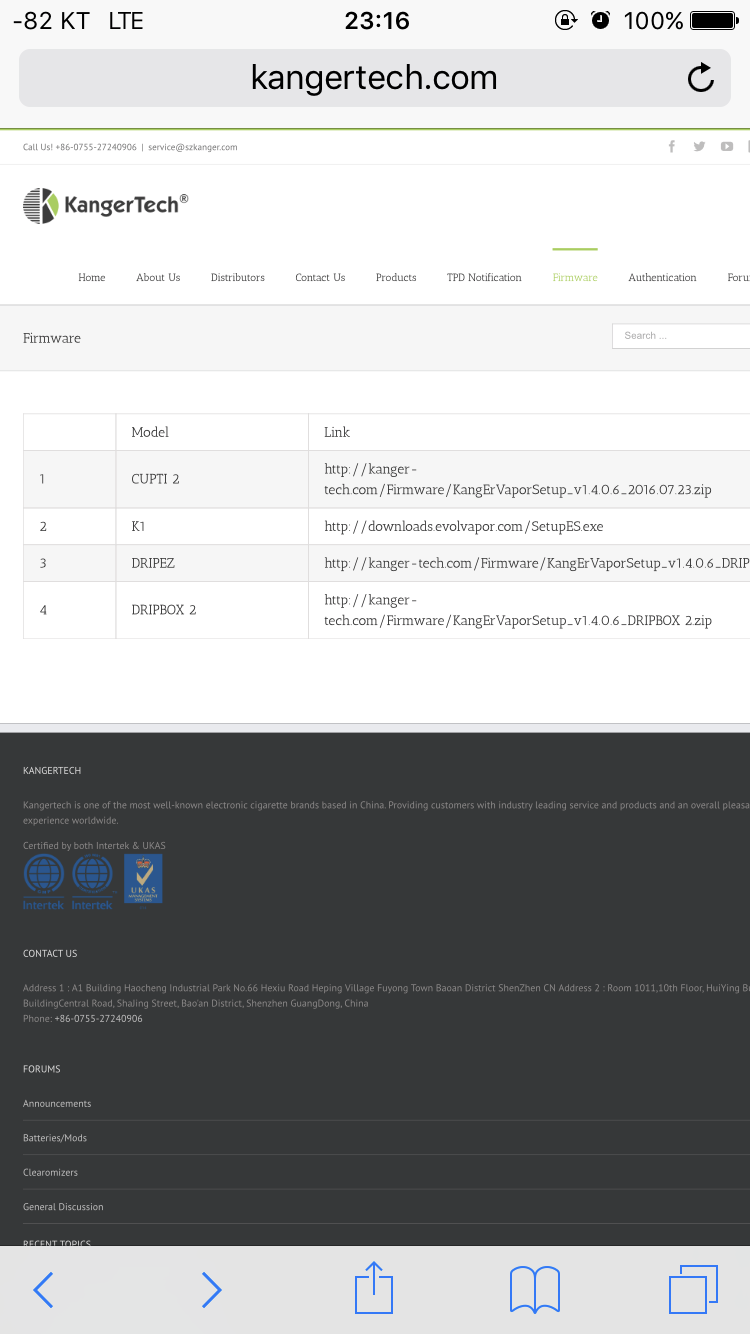Open the CUPTI 2 firmware zip link
The height and width of the screenshot is (1334, 750).
(x=518, y=479)
